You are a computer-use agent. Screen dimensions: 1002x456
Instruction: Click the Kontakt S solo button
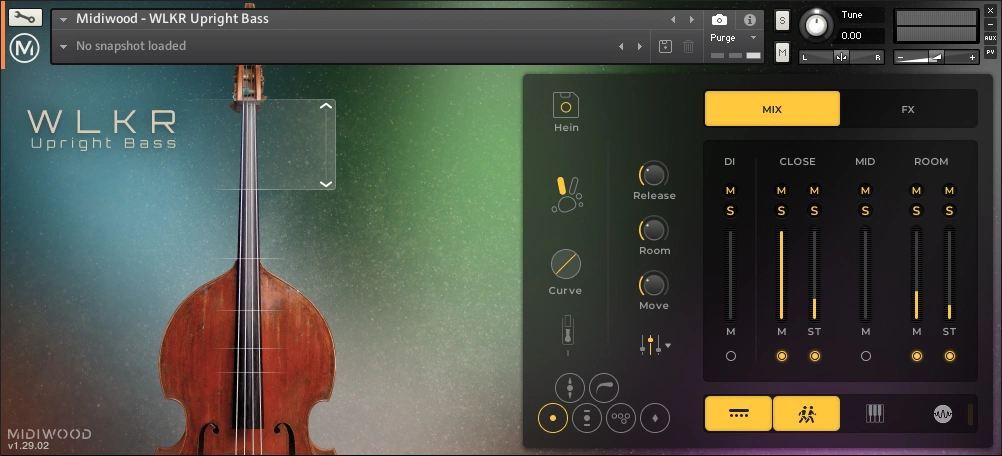pos(782,20)
